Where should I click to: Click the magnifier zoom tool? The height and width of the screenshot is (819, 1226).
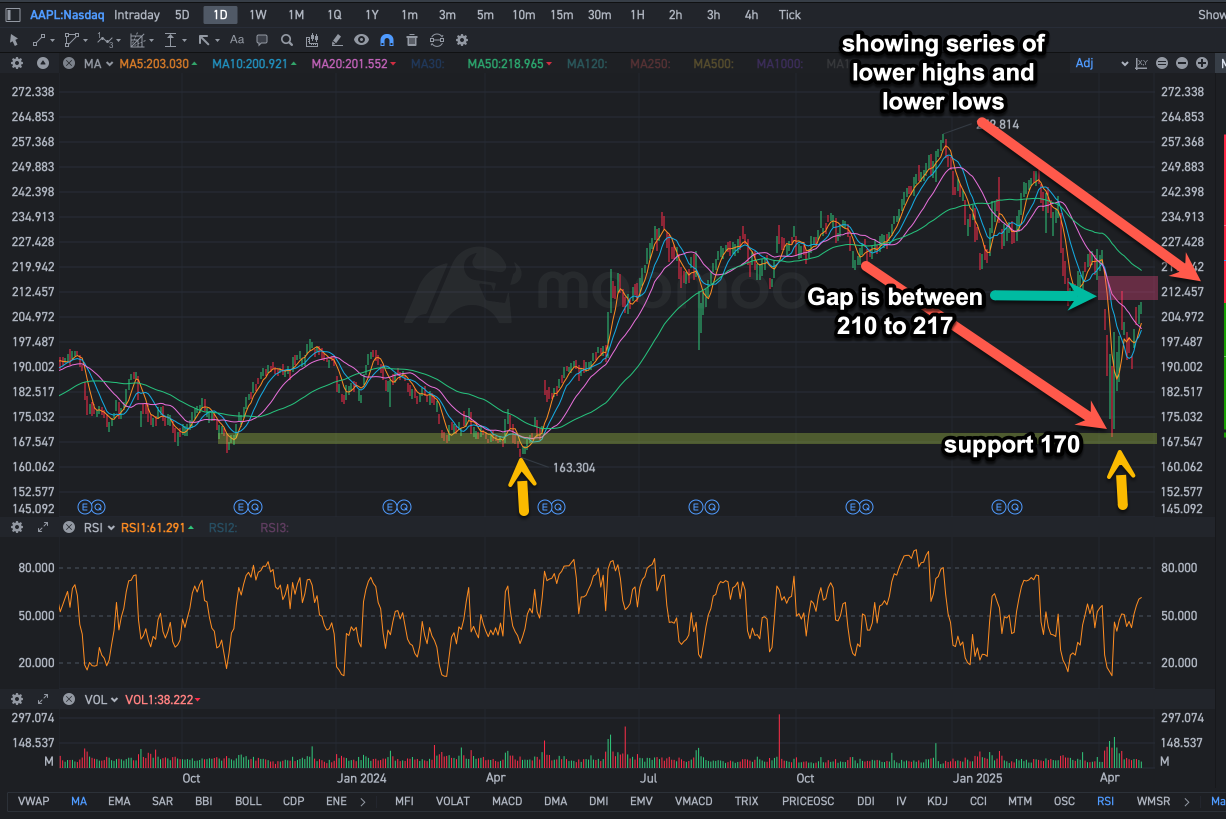click(287, 40)
